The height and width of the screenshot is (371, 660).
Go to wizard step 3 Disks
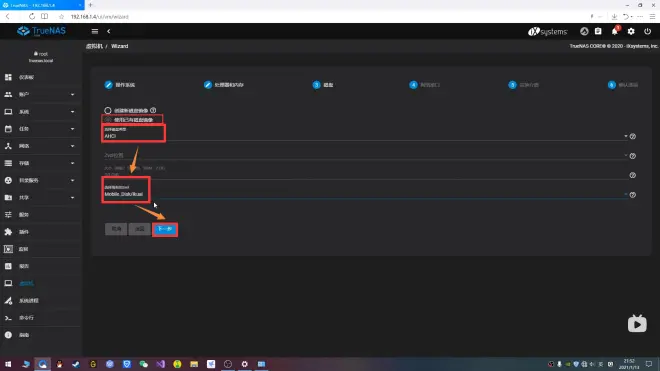pyautogui.click(x=323, y=85)
